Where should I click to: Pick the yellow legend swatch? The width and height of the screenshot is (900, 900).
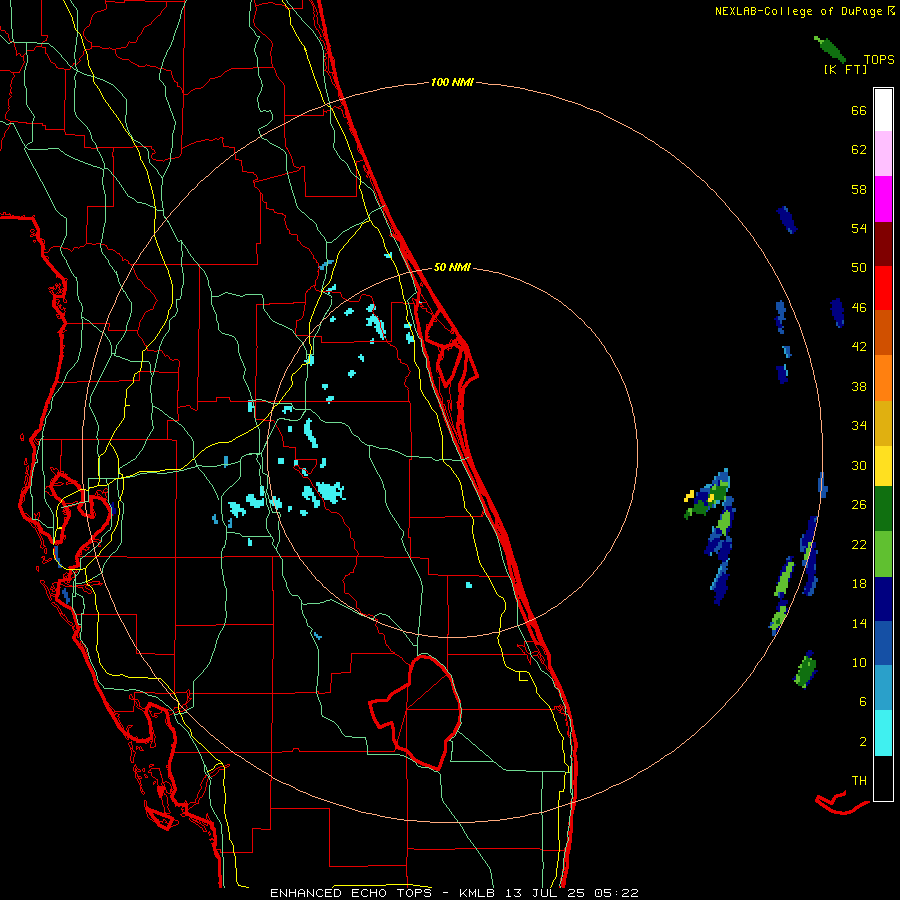pos(883,466)
